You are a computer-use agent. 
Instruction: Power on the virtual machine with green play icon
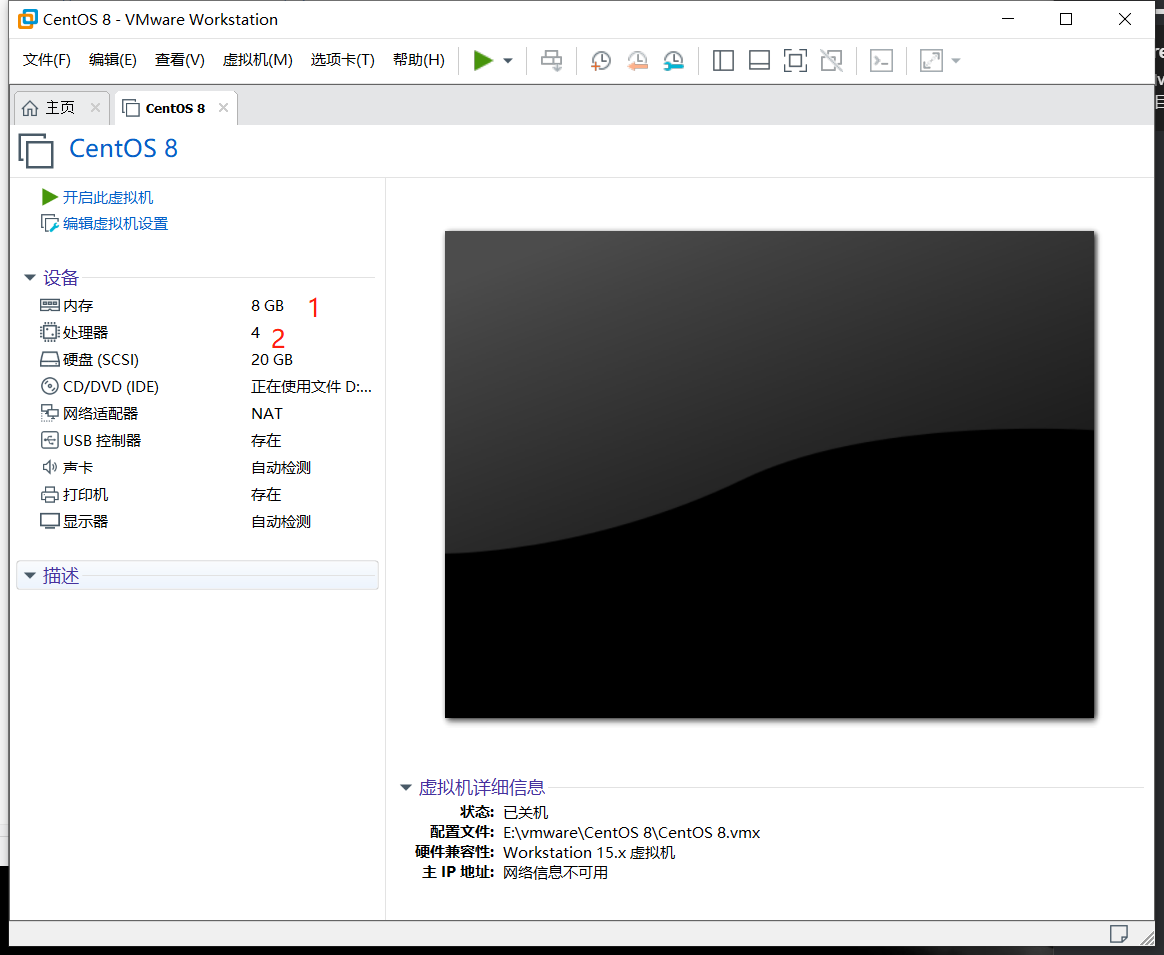click(x=484, y=60)
